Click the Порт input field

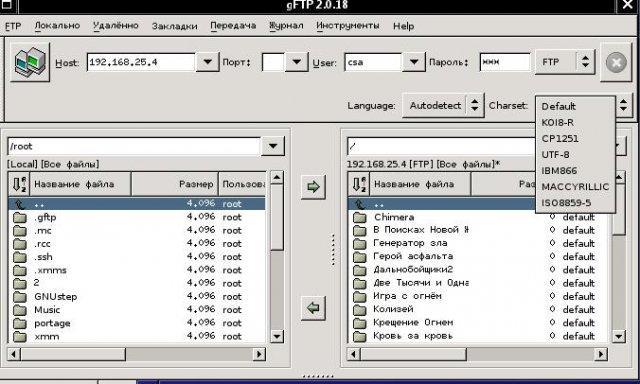point(273,62)
